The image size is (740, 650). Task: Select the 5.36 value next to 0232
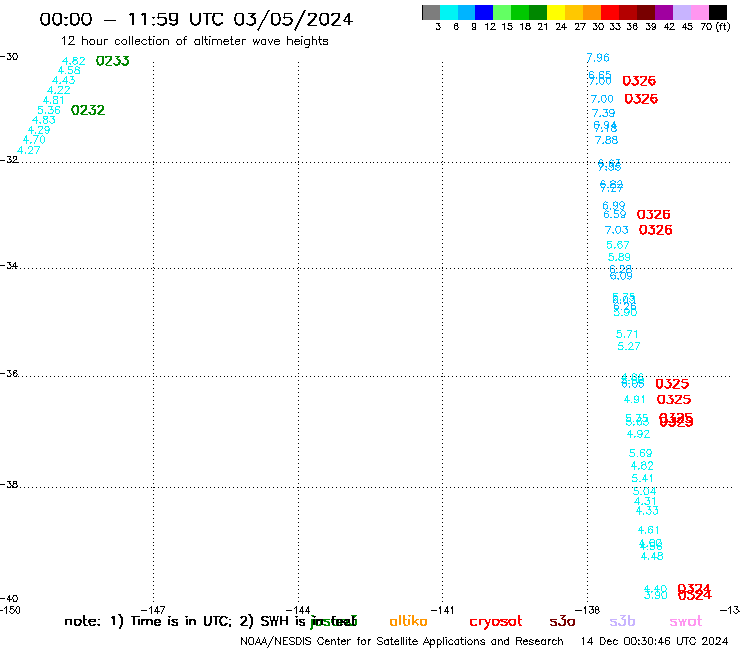point(49,110)
